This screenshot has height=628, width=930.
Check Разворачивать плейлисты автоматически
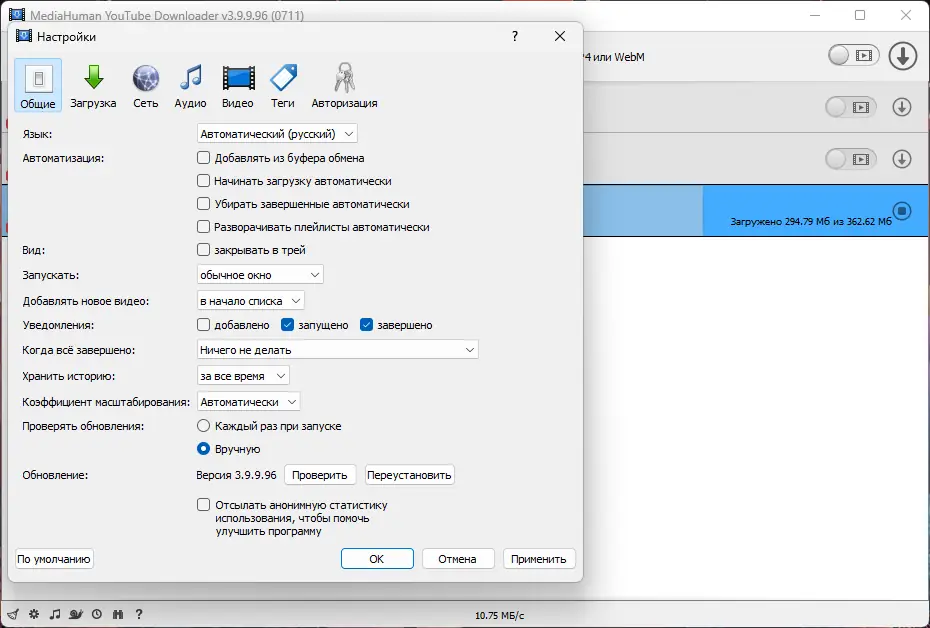203,227
